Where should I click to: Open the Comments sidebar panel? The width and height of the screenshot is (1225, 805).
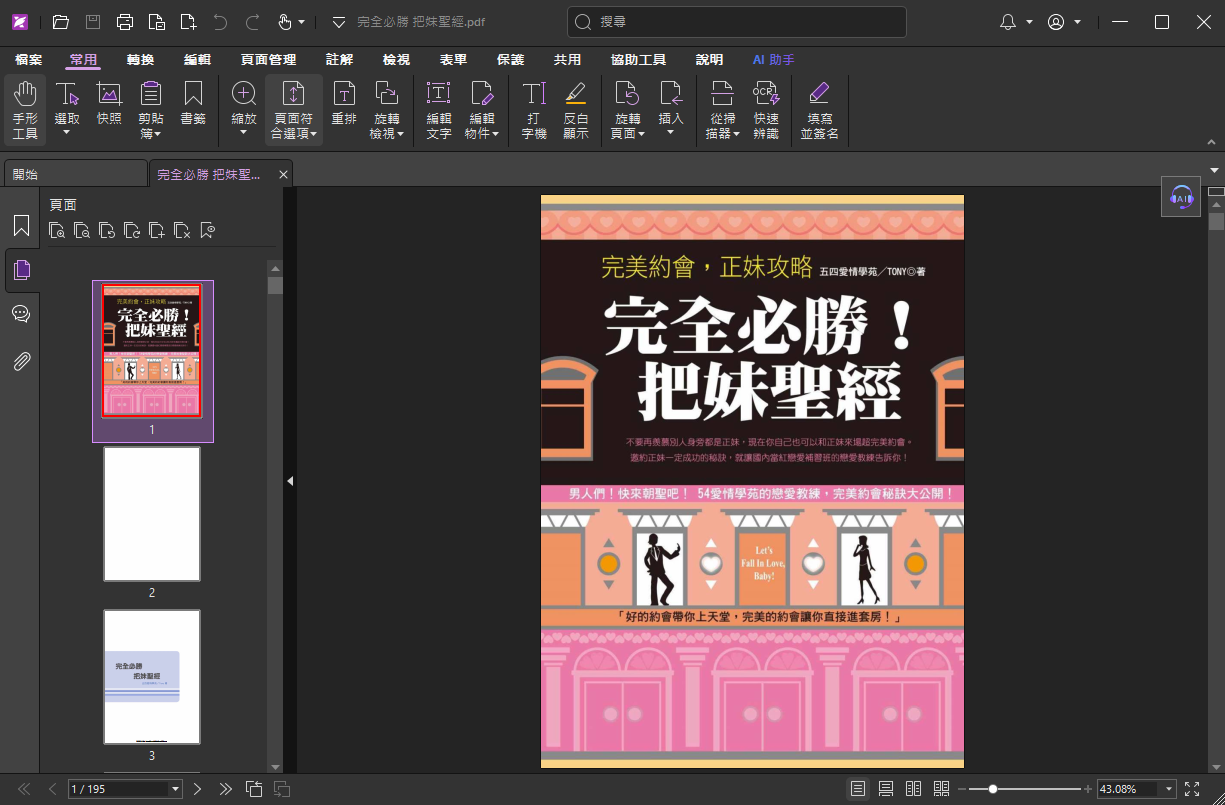[21, 314]
